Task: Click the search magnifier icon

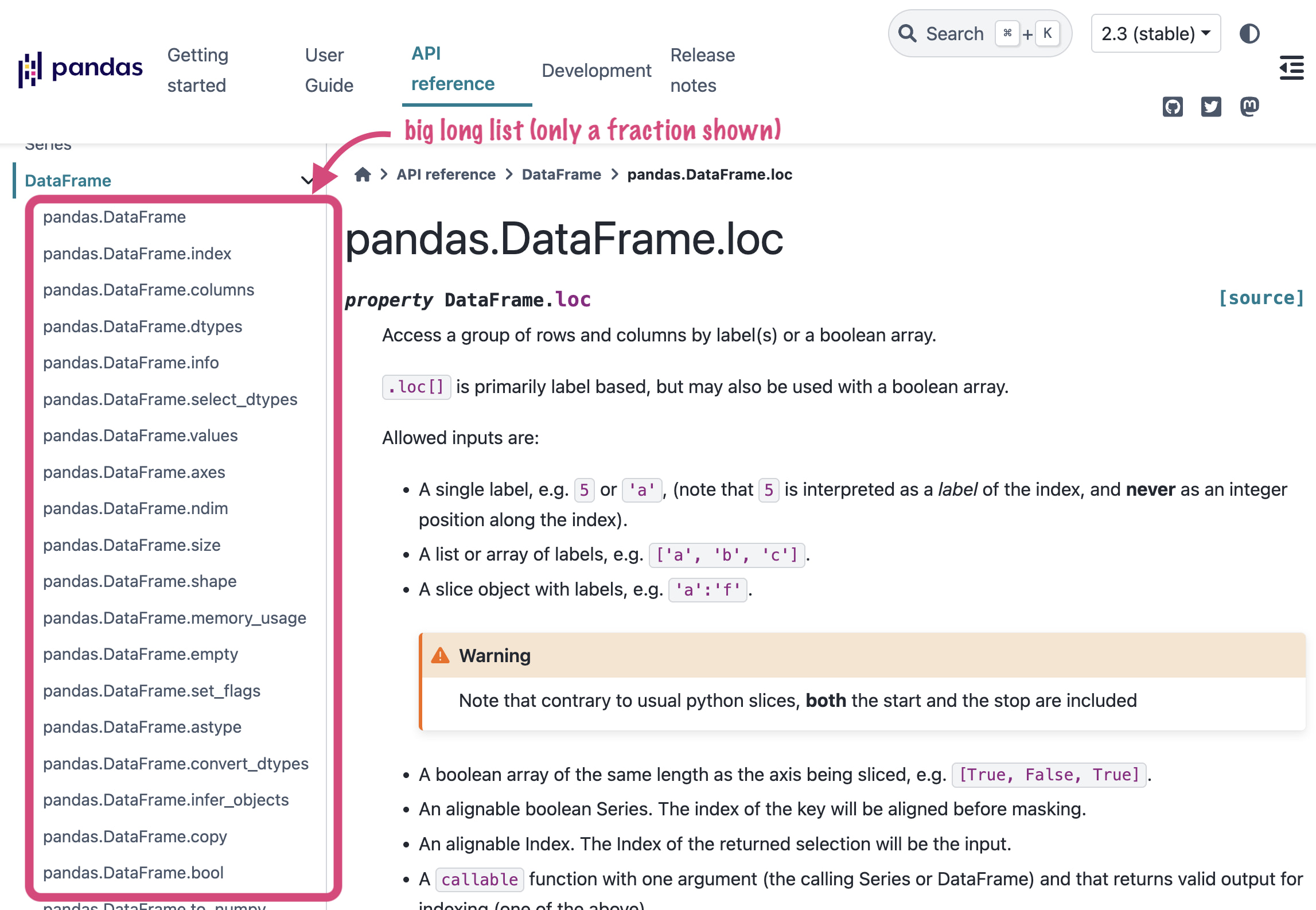Action: (907, 33)
